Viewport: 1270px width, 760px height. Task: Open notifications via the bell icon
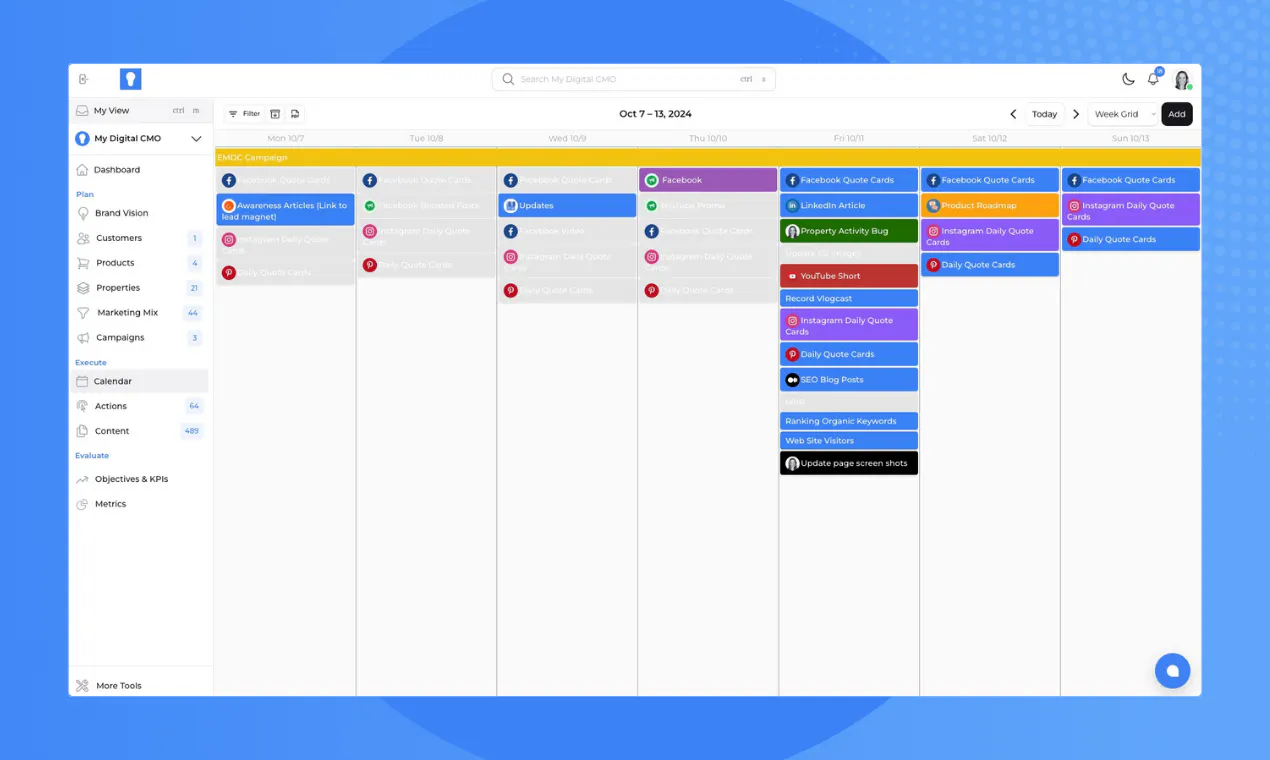tap(1153, 79)
